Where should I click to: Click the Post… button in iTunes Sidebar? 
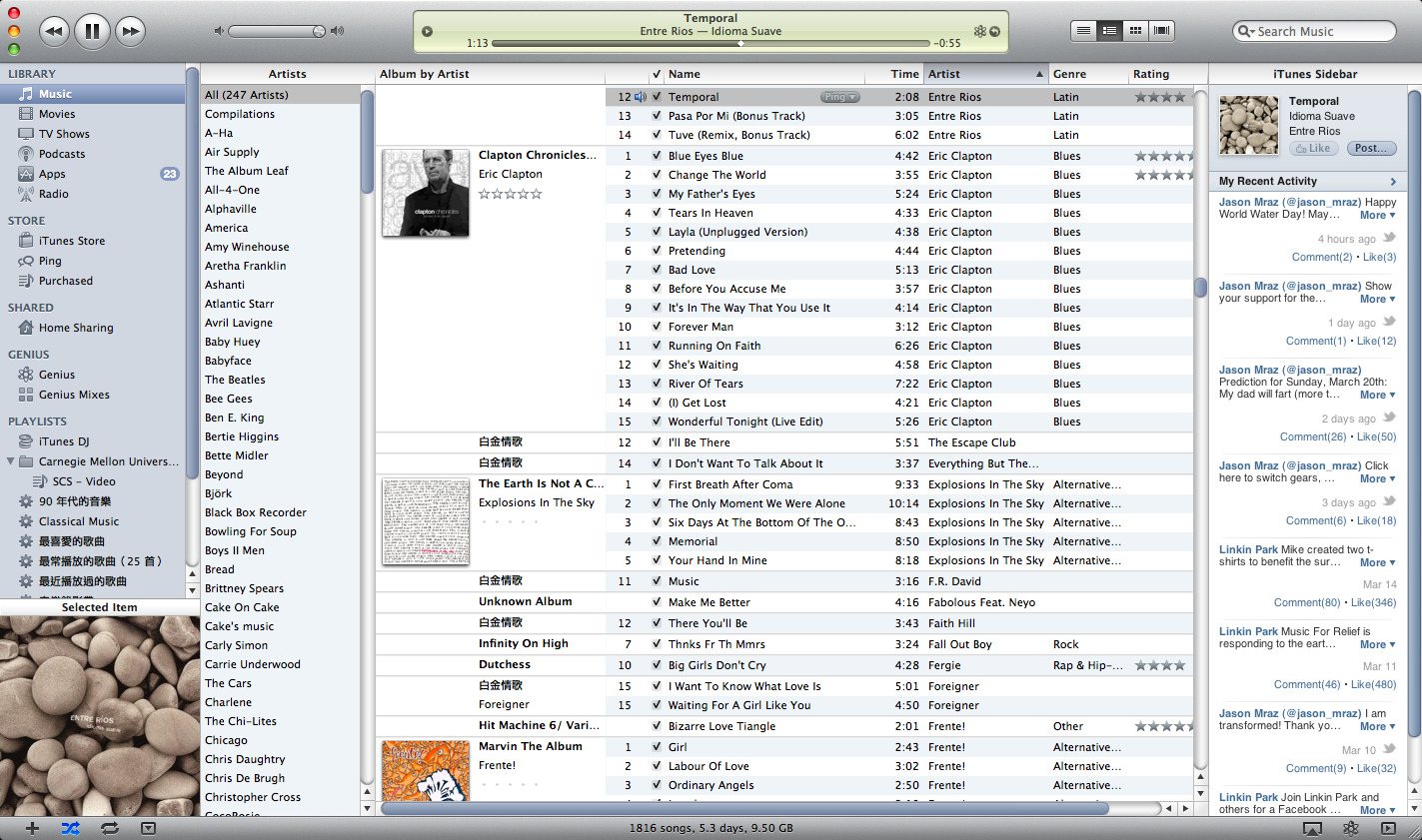click(1371, 148)
